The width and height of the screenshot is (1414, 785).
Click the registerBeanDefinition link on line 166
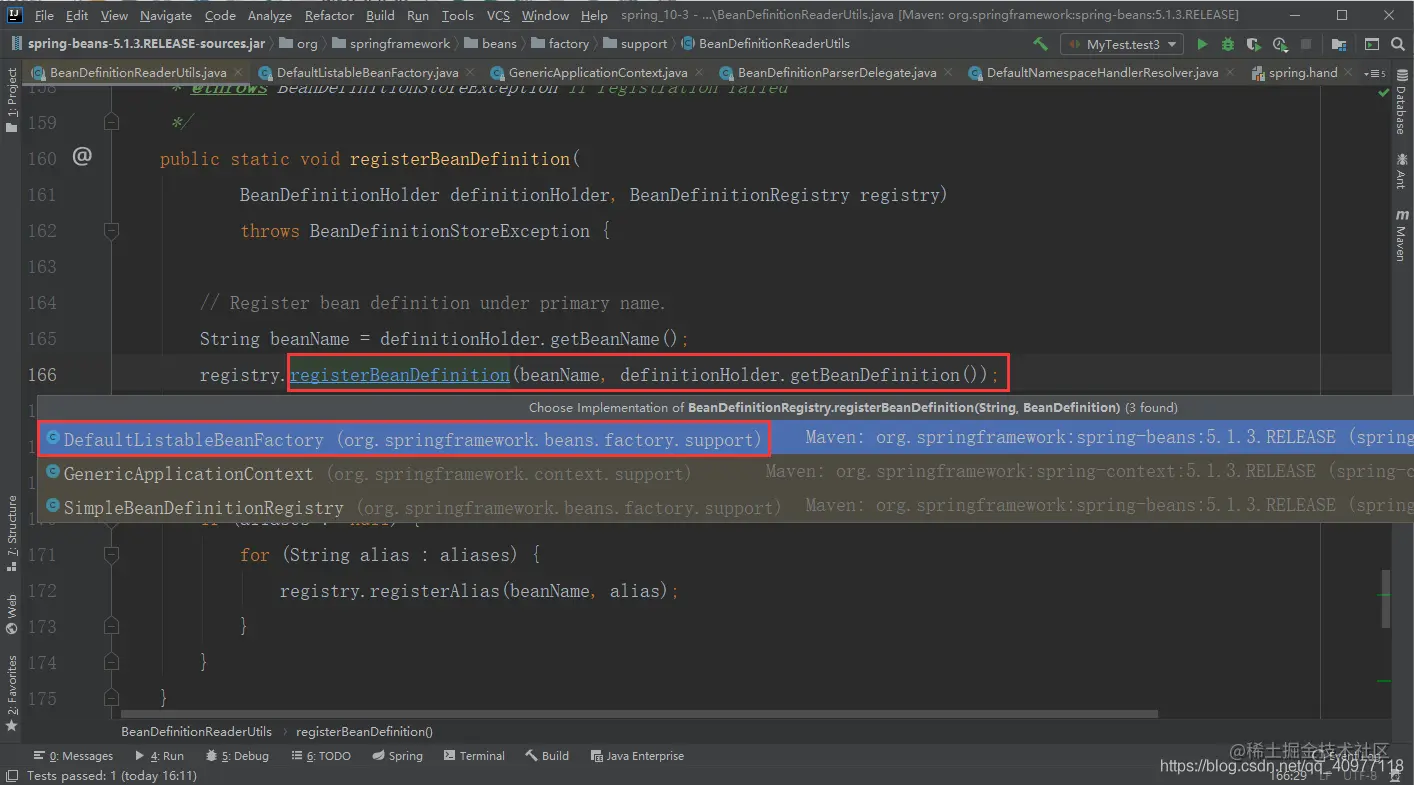(x=399, y=375)
